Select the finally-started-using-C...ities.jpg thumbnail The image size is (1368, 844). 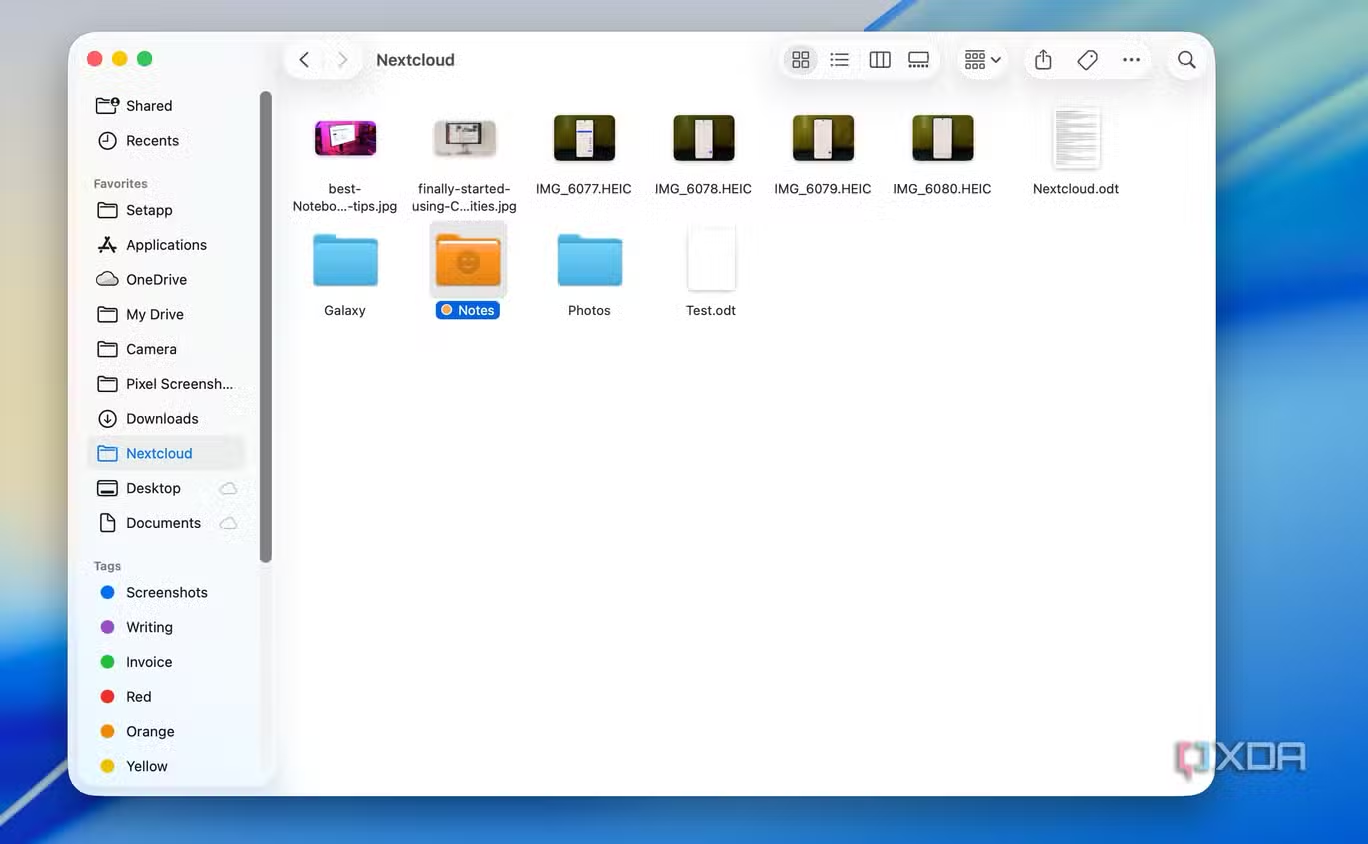[x=465, y=138]
